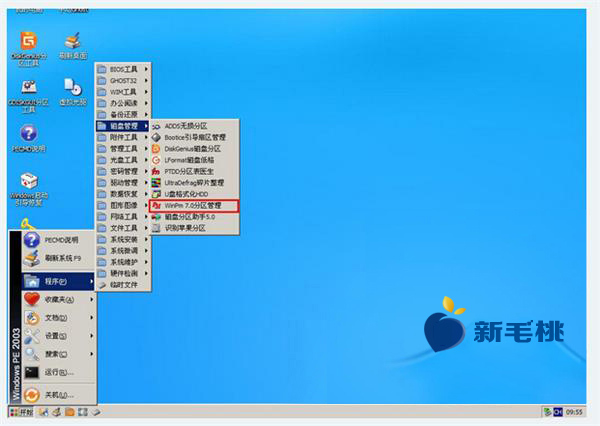Viewport: 600px width, 426px height.
Task: Expand the GHOST32 folder
Action: pyautogui.click(x=123, y=81)
